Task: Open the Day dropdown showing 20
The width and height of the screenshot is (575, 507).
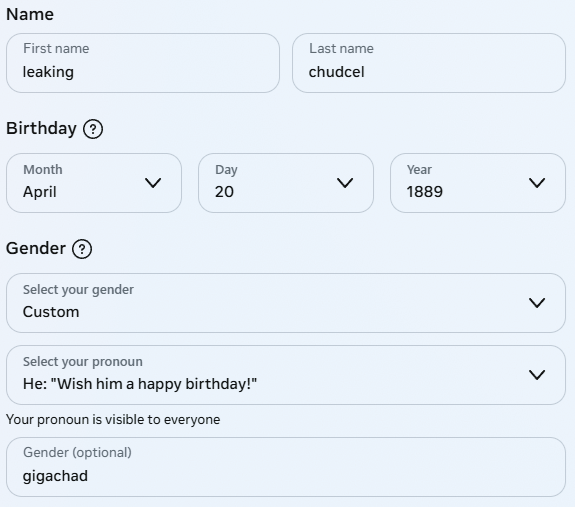Action: tap(286, 183)
